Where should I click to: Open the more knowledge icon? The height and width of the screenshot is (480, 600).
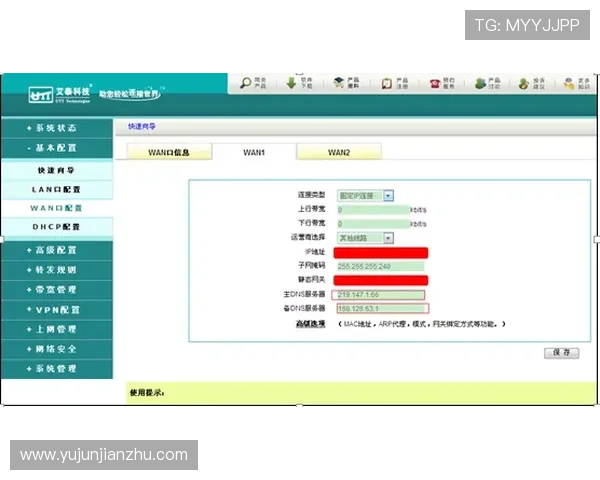(569, 83)
